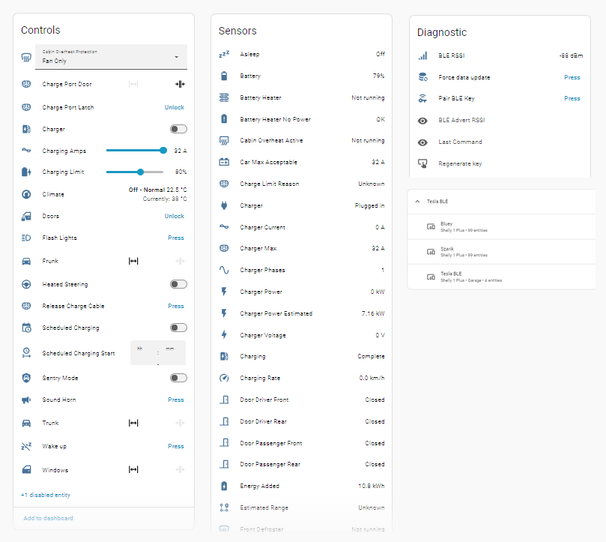Toggle Sentry Mode switch
This screenshot has height=542, width=606.
point(179,378)
